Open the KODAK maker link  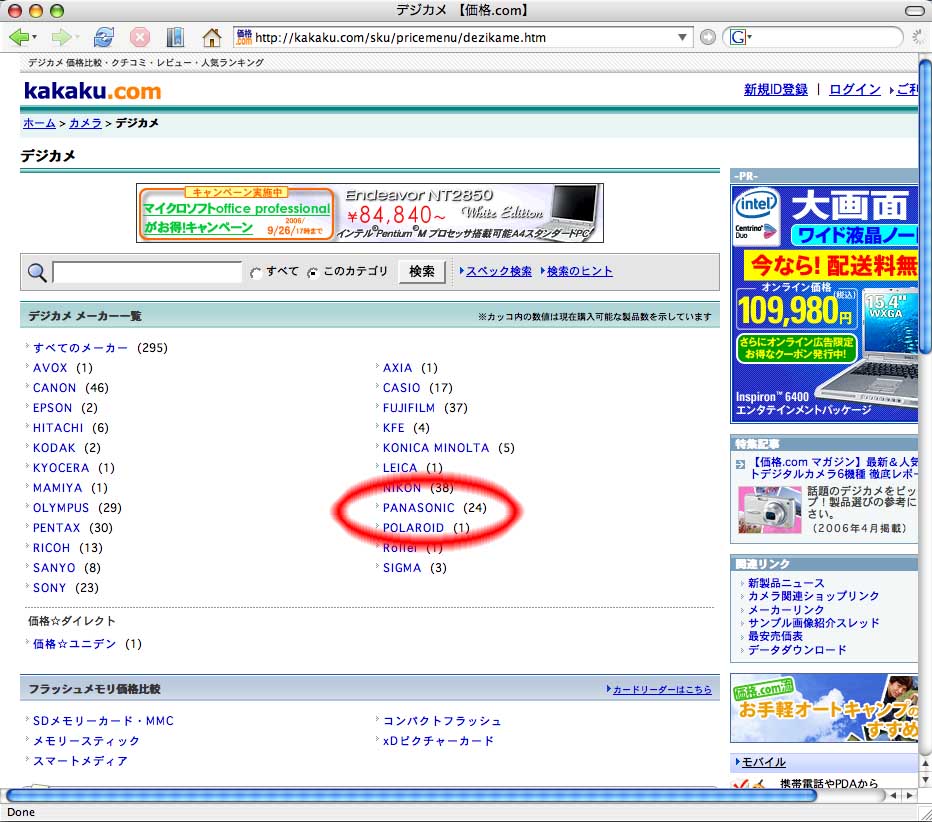pyautogui.click(x=54, y=448)
